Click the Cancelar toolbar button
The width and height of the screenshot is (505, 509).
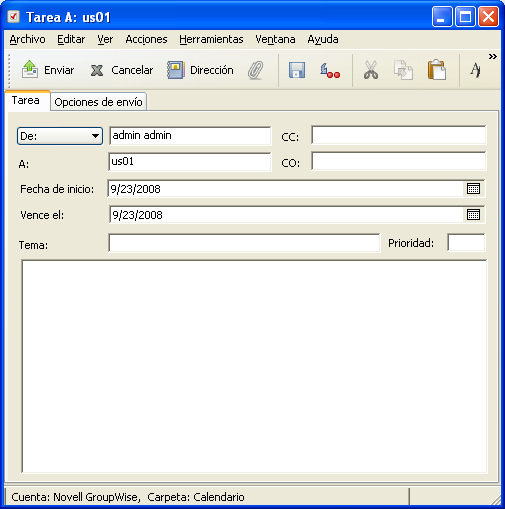(x=122, y=70)
